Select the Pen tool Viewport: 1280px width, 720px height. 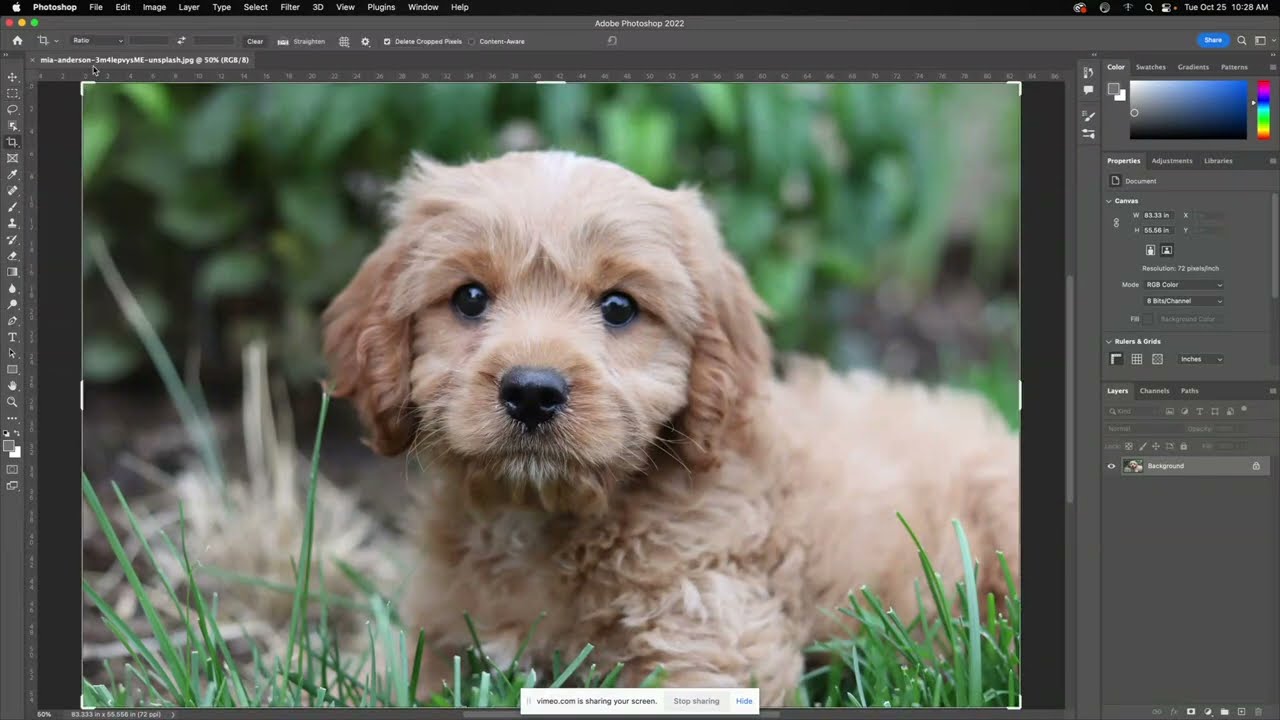click(x=13, y=321)
